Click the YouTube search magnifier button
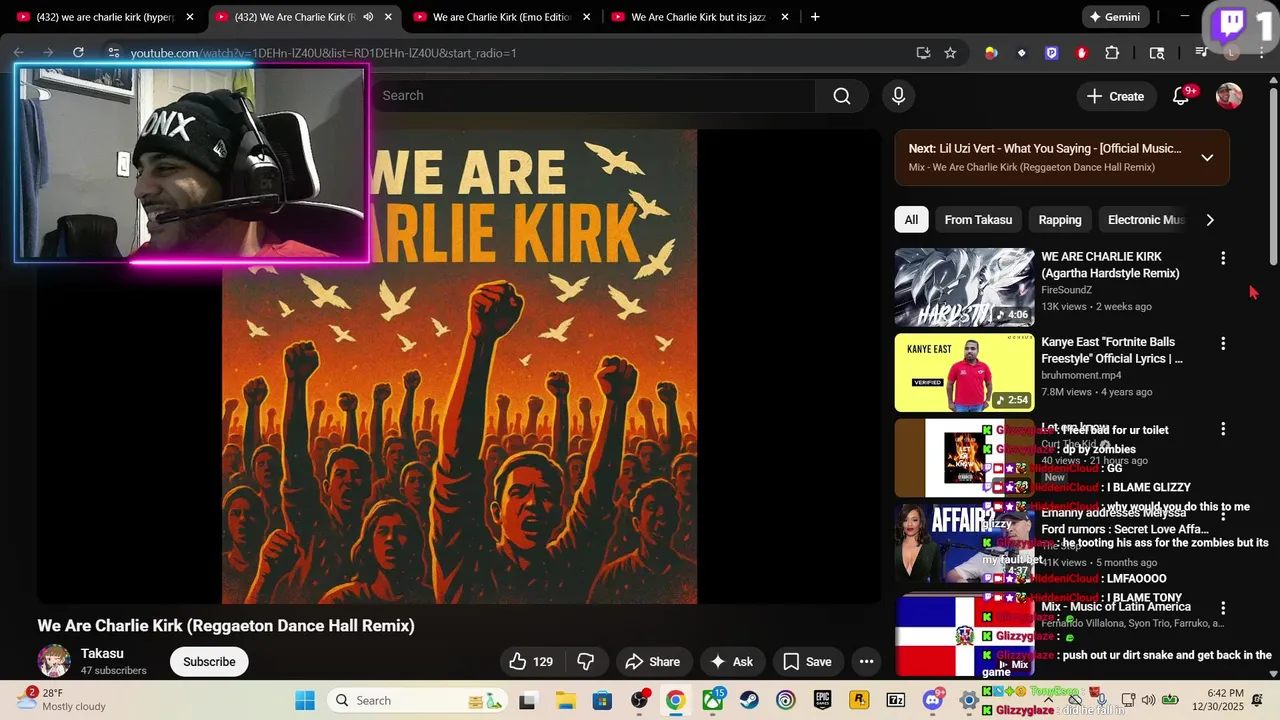 point(842,96)
